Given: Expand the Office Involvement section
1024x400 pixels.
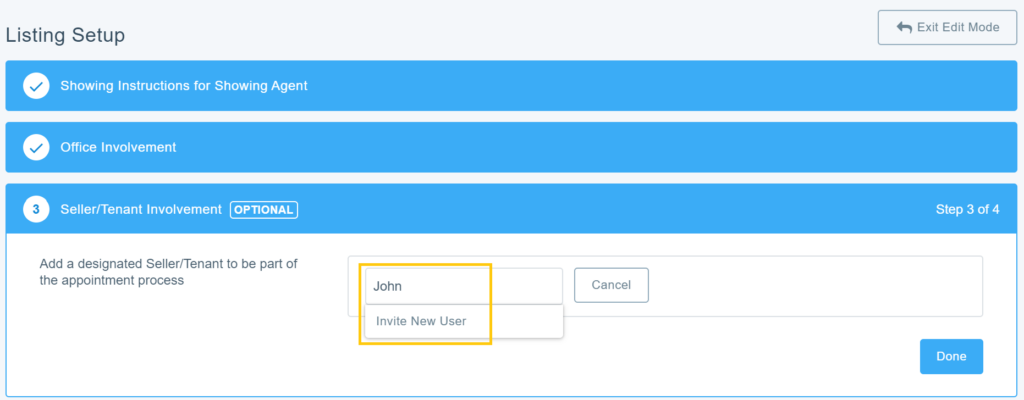Looking at the screenshot, I should click(x=118, y=147).
